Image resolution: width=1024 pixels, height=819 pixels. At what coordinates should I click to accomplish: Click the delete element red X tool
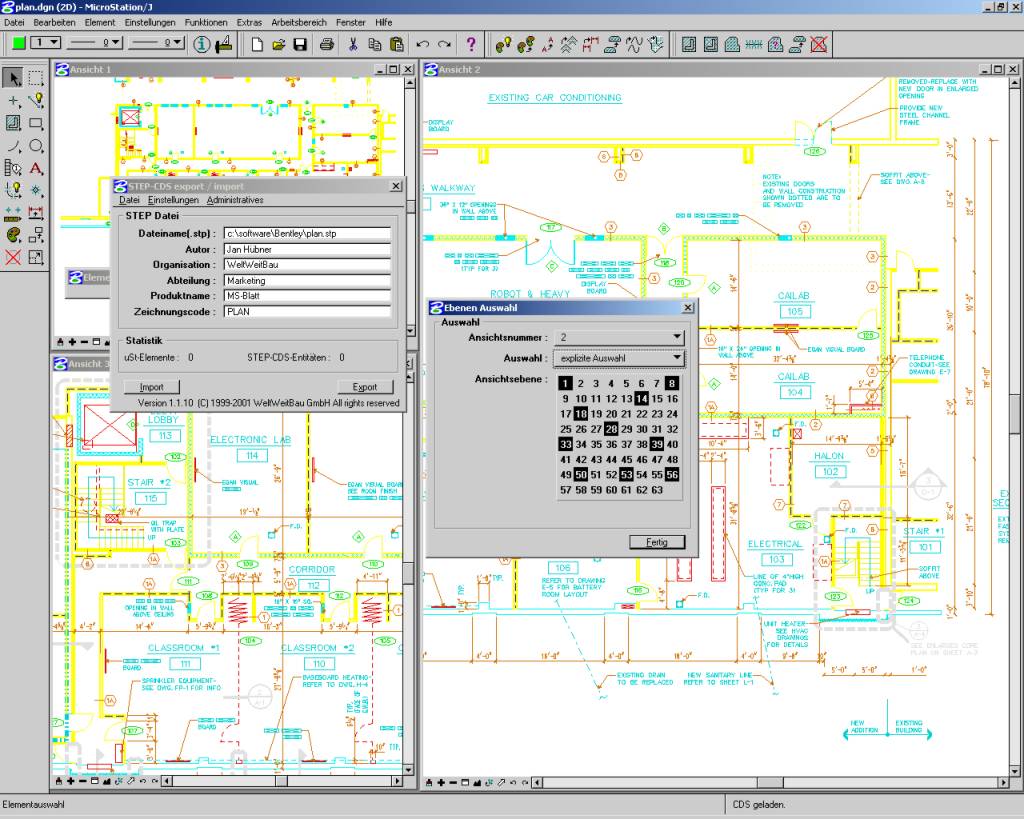point(14,257)
